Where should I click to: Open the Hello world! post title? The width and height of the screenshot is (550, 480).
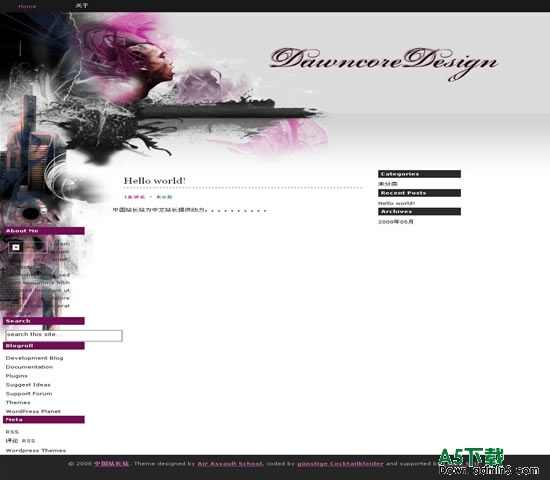point(155,181)
